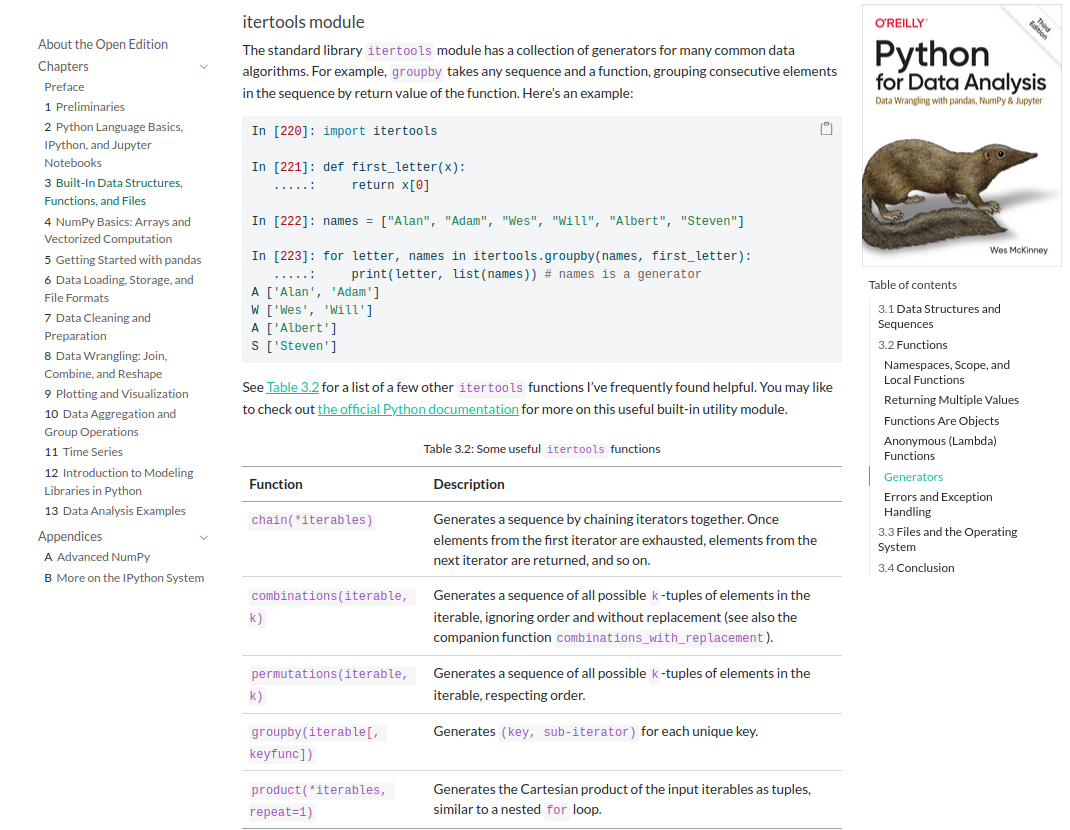Jump to Namespaces, Scope, and Local Functions
This screenshot has height=830, width=1070.
(x=946, y=372)
